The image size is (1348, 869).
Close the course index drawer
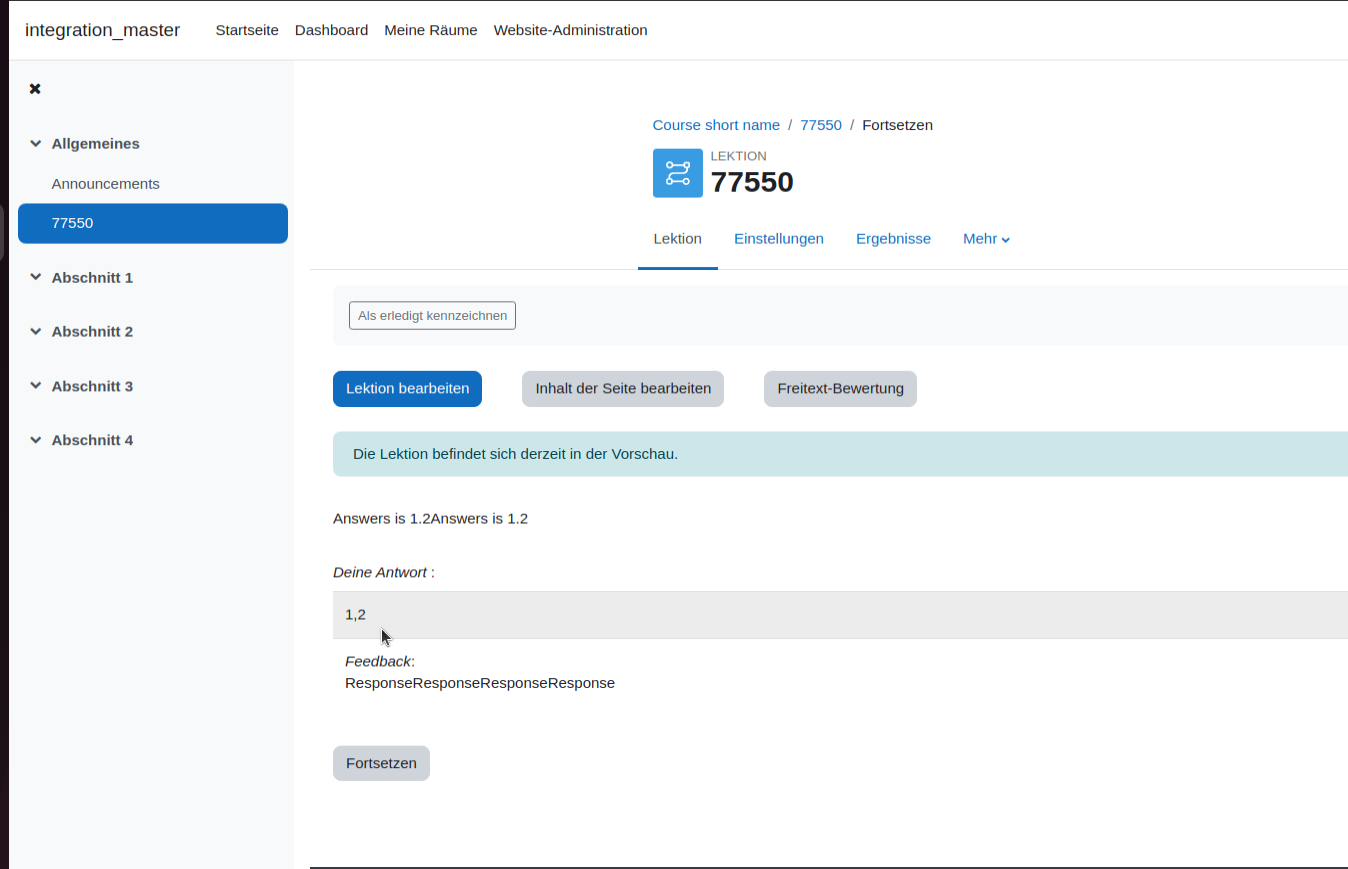point(35,89)
